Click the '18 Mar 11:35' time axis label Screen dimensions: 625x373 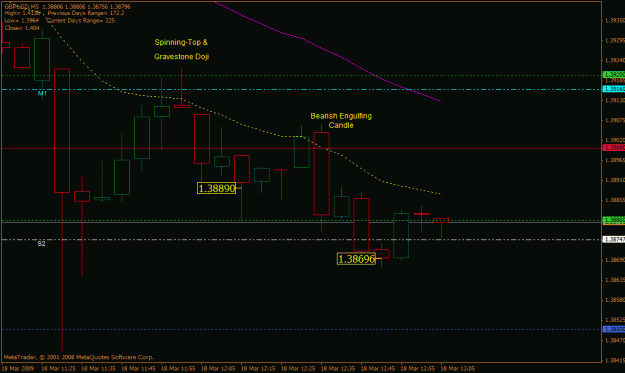(98, 369)
